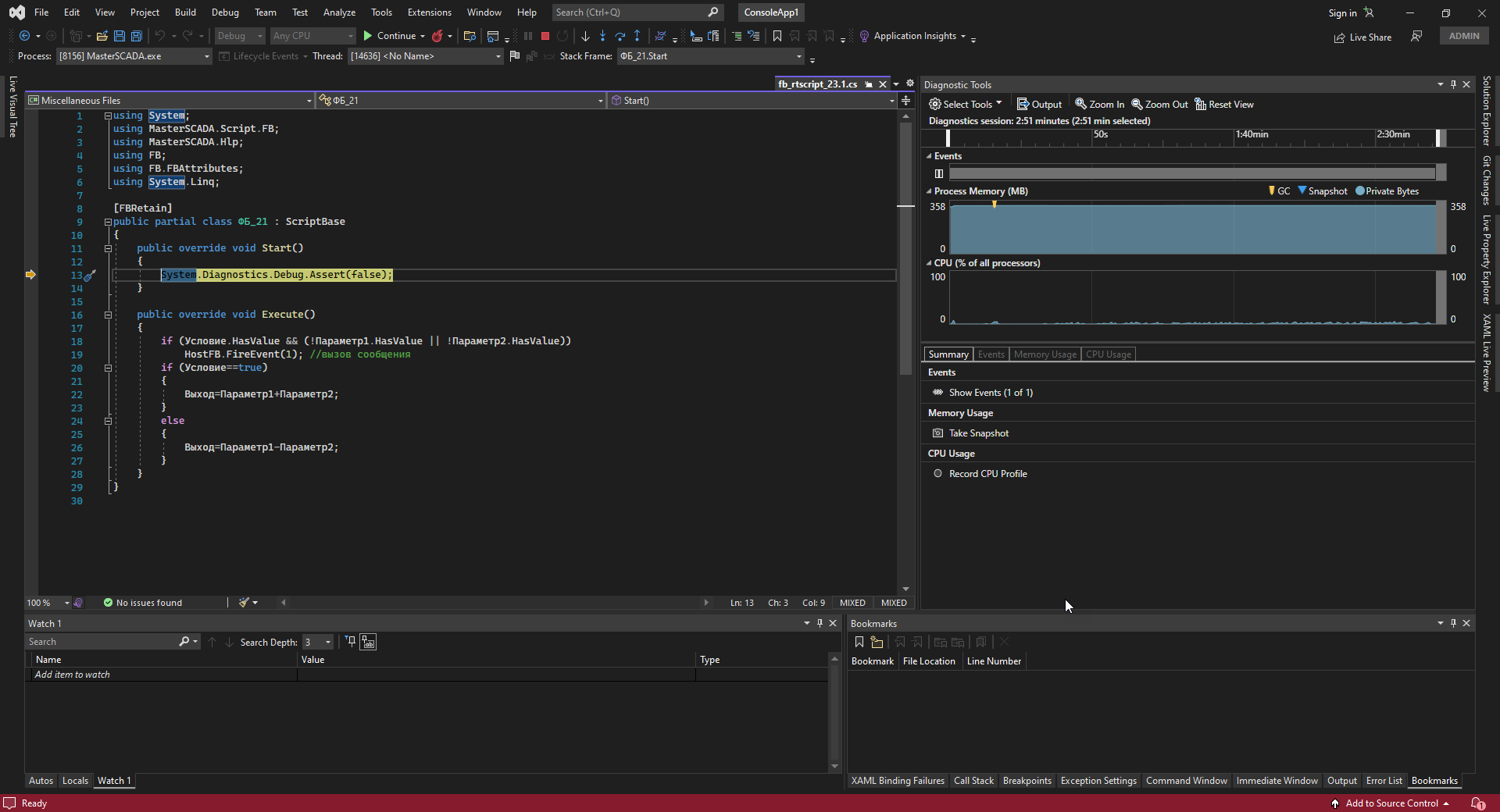Toggle a bookmark from the main toolbar
Image resolution: width=1500 pixels, height=812 pixels.
777,36
